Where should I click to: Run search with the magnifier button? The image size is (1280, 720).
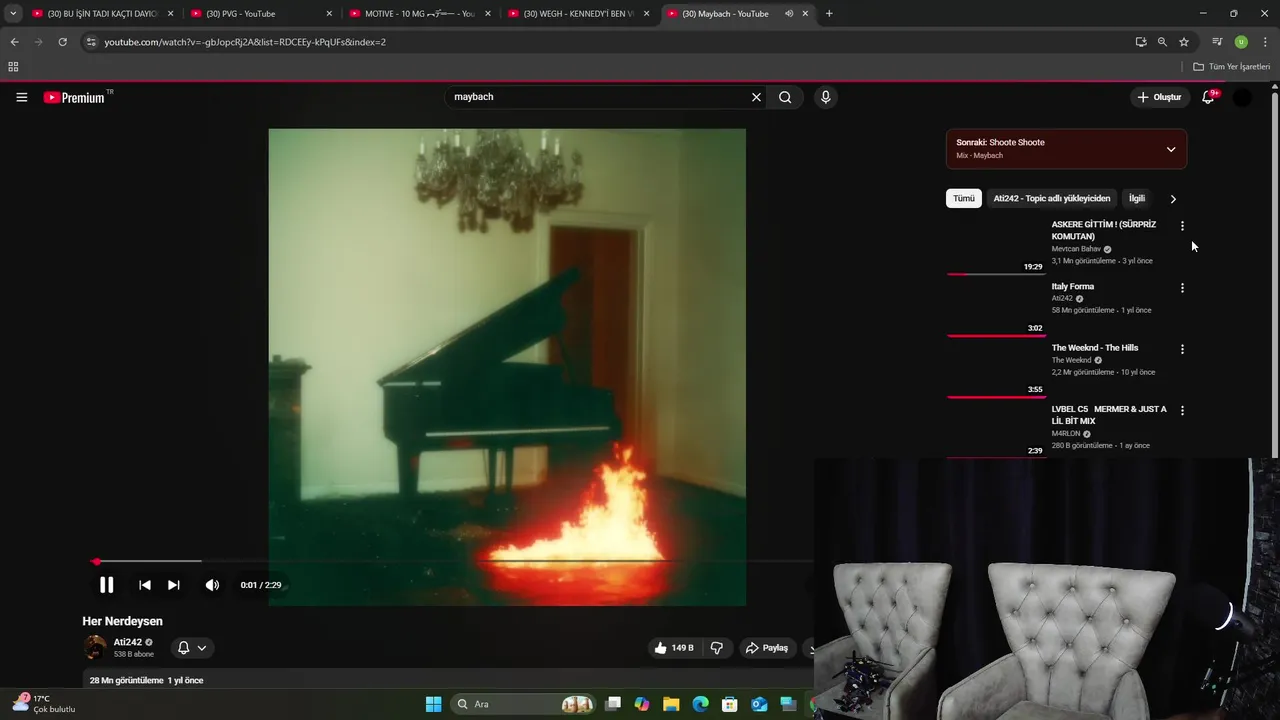pos(785,97)
